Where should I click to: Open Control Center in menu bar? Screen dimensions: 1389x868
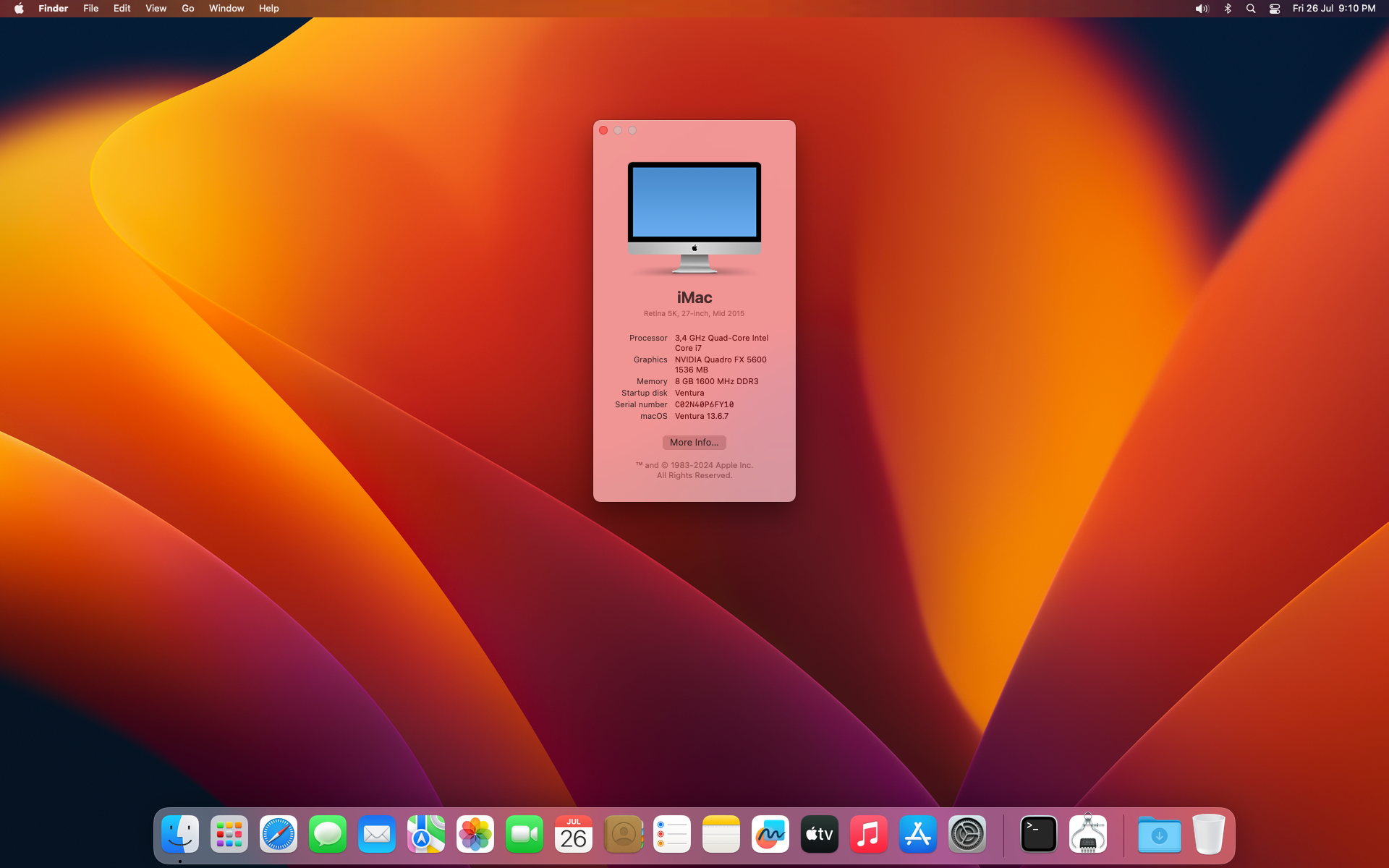pos(1275,9)
